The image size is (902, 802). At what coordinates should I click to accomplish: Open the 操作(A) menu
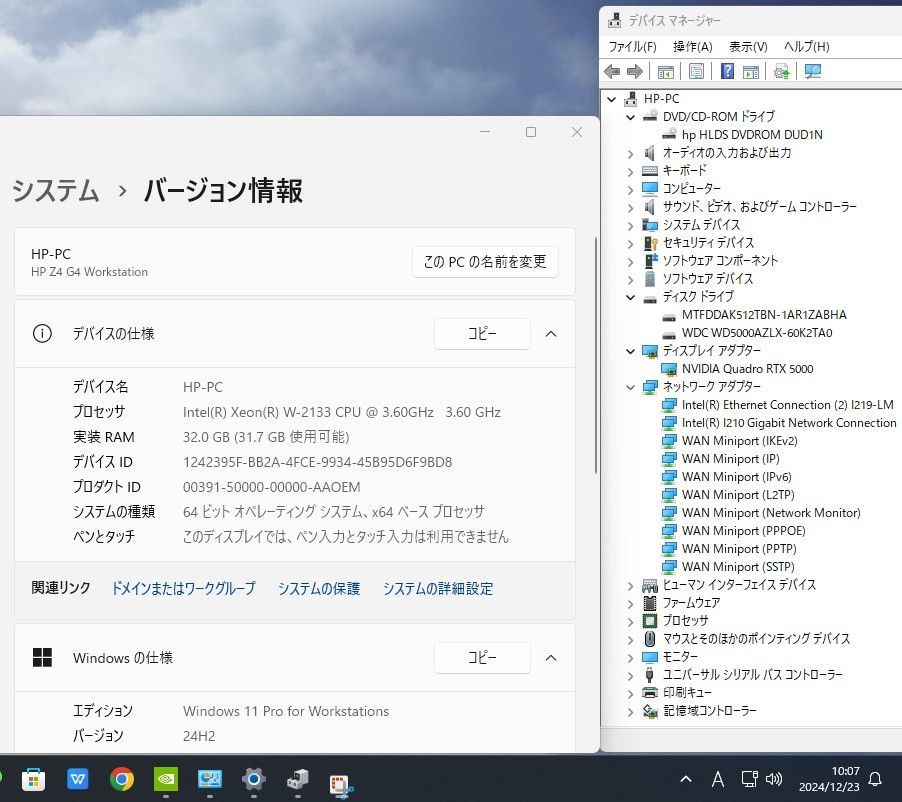coord(692,47)
